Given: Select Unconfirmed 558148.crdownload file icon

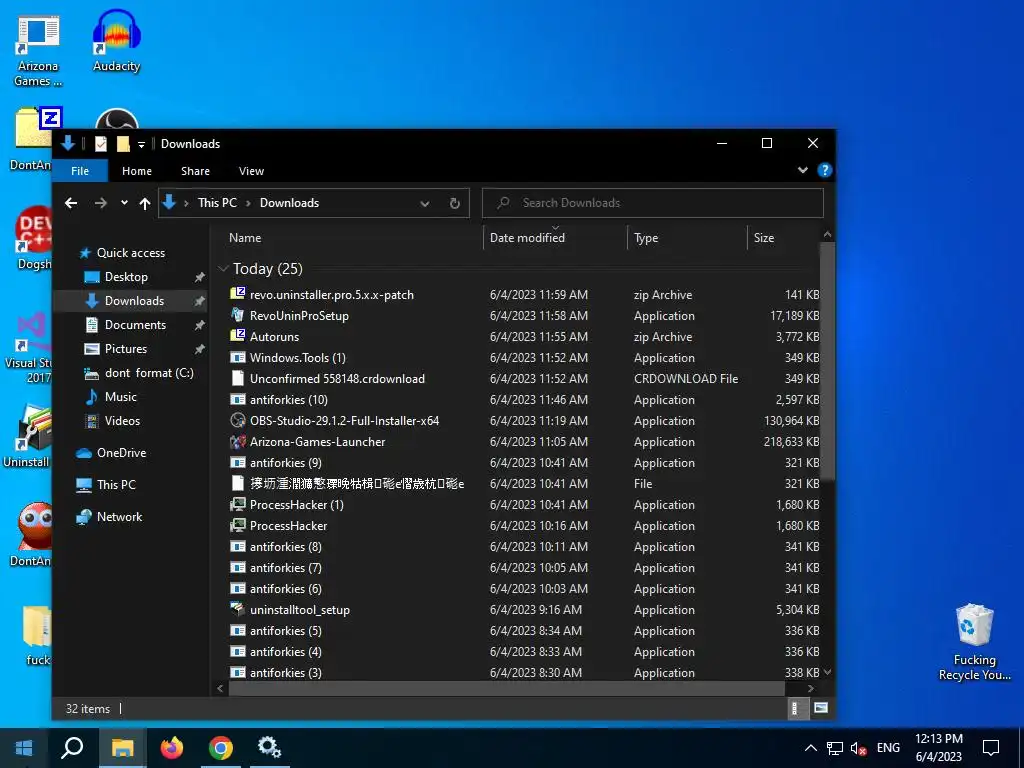Looking at the screenshot, I should [238, 379].
